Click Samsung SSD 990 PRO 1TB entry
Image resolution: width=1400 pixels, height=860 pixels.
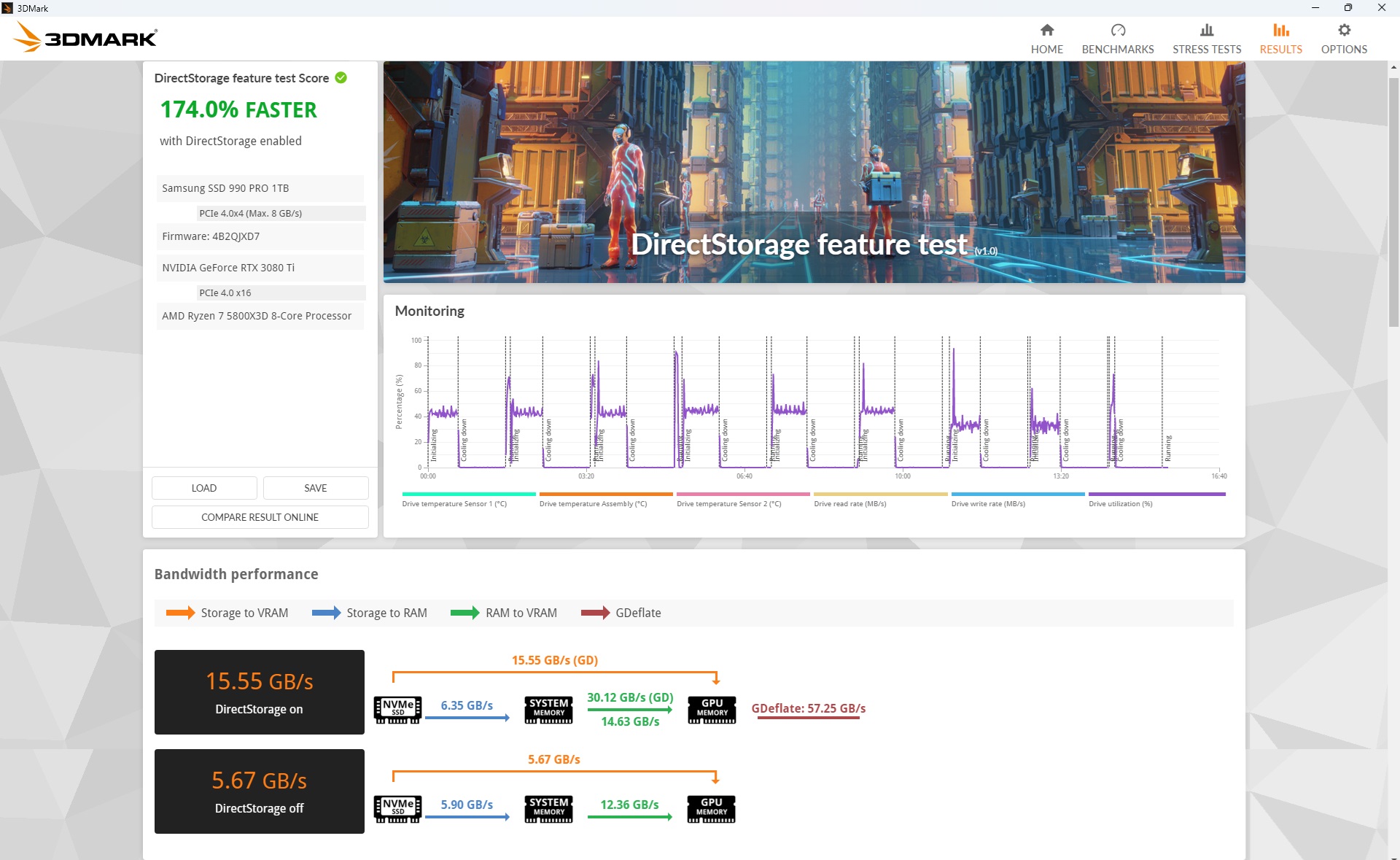[260, 188]
